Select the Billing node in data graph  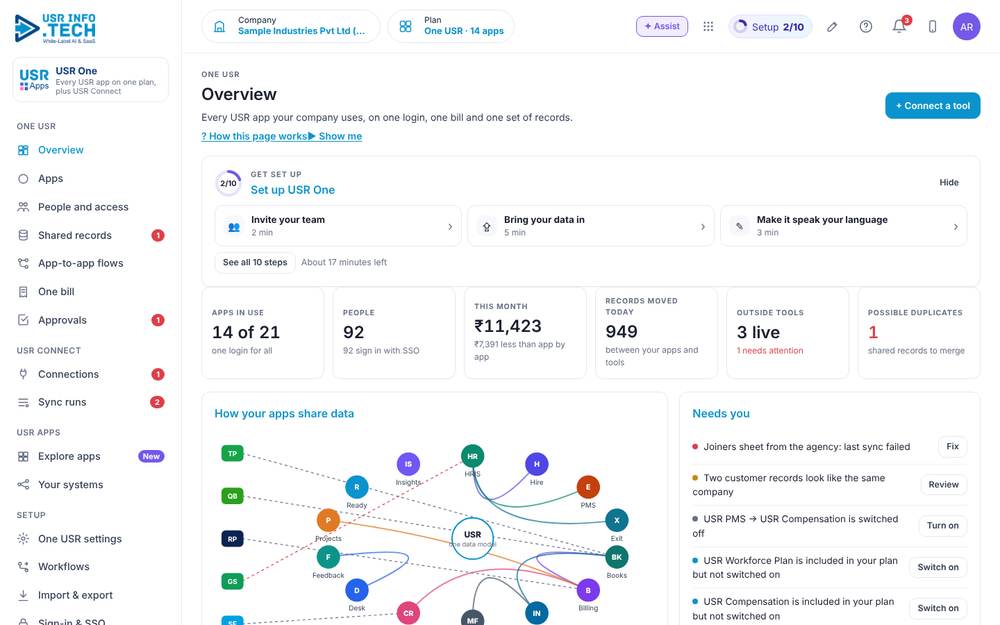(588, 590)
